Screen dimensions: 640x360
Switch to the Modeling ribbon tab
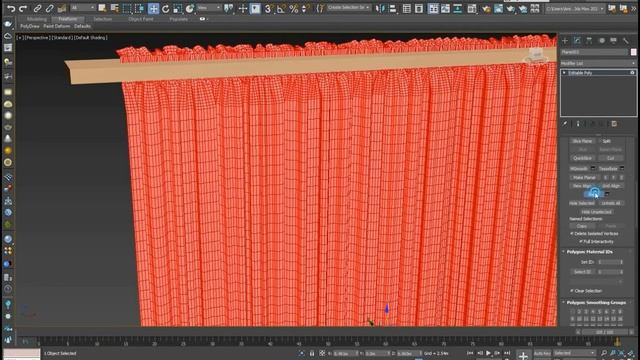[x=37, y=19]
